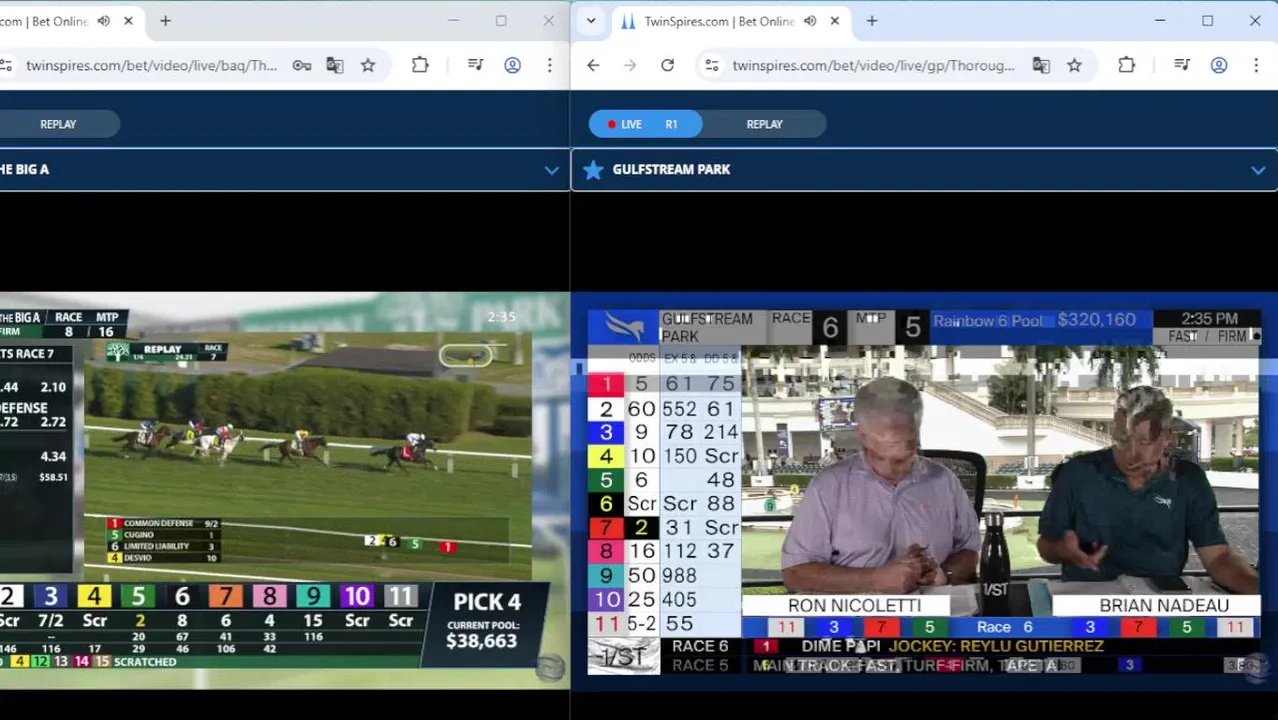Open profile menu in right window
The height and width of the screenshot is (720, 1278).
(1218, 65)
